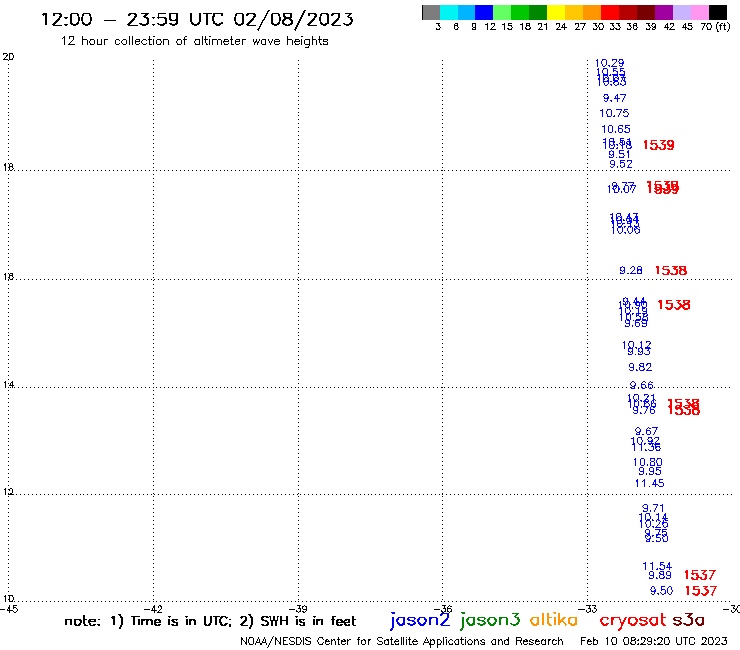Image resolution: width=740 pixels, height=650 pixels.
Task: Click the wave height reading 9.52
Action: tap(621, 164)
